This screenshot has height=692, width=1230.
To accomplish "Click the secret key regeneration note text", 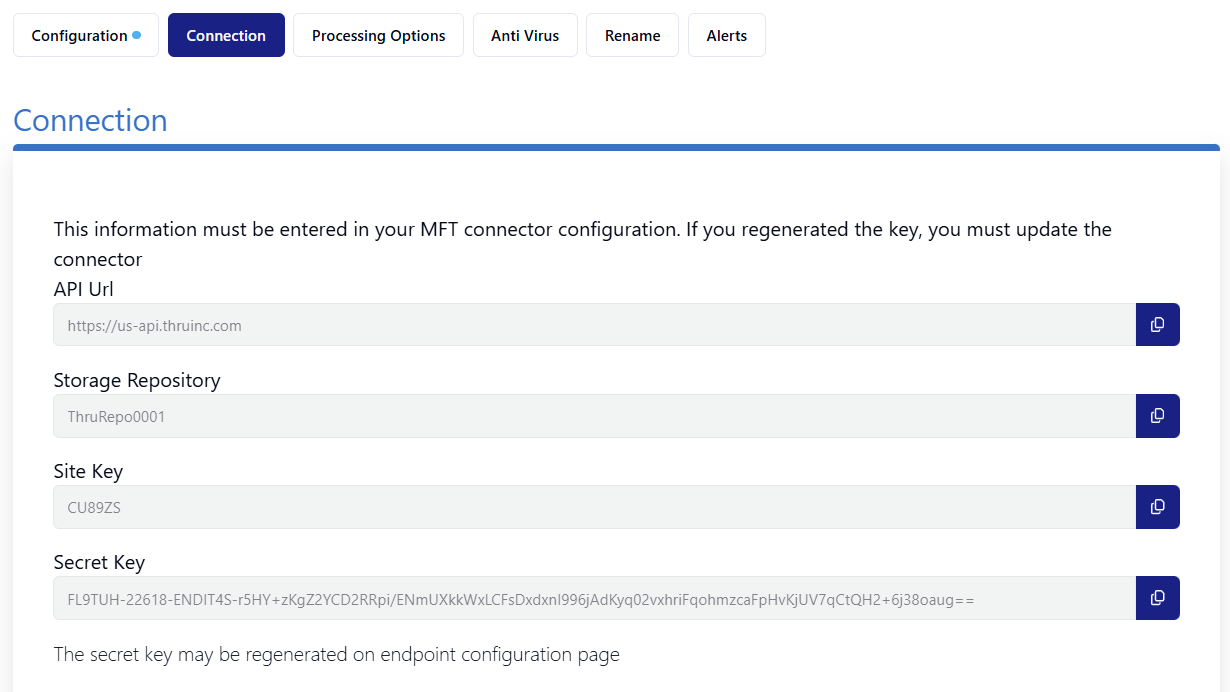I will (337, 655).
